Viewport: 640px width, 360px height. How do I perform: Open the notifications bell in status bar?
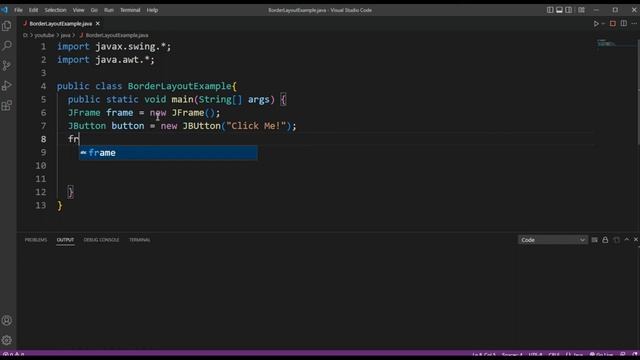click(635, 354)
